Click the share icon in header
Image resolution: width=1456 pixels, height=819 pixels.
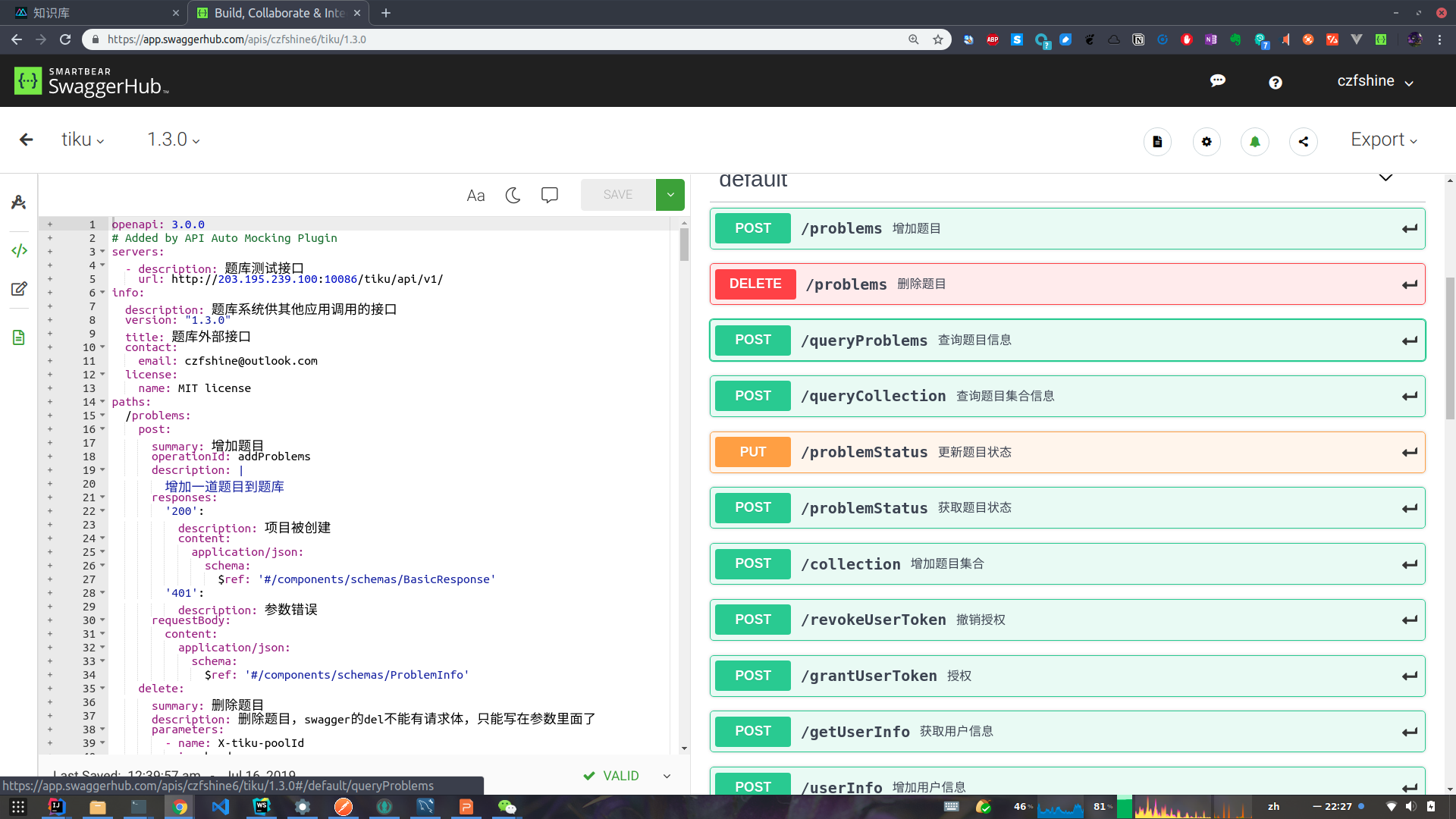click(1303, 142)
